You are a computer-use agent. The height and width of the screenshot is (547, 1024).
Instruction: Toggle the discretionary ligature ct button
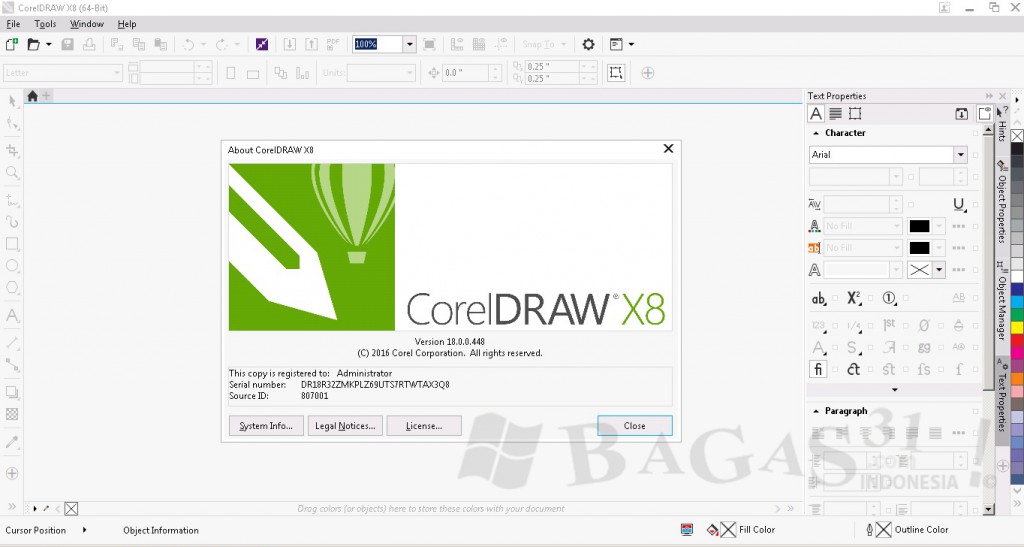pos(854,369)
